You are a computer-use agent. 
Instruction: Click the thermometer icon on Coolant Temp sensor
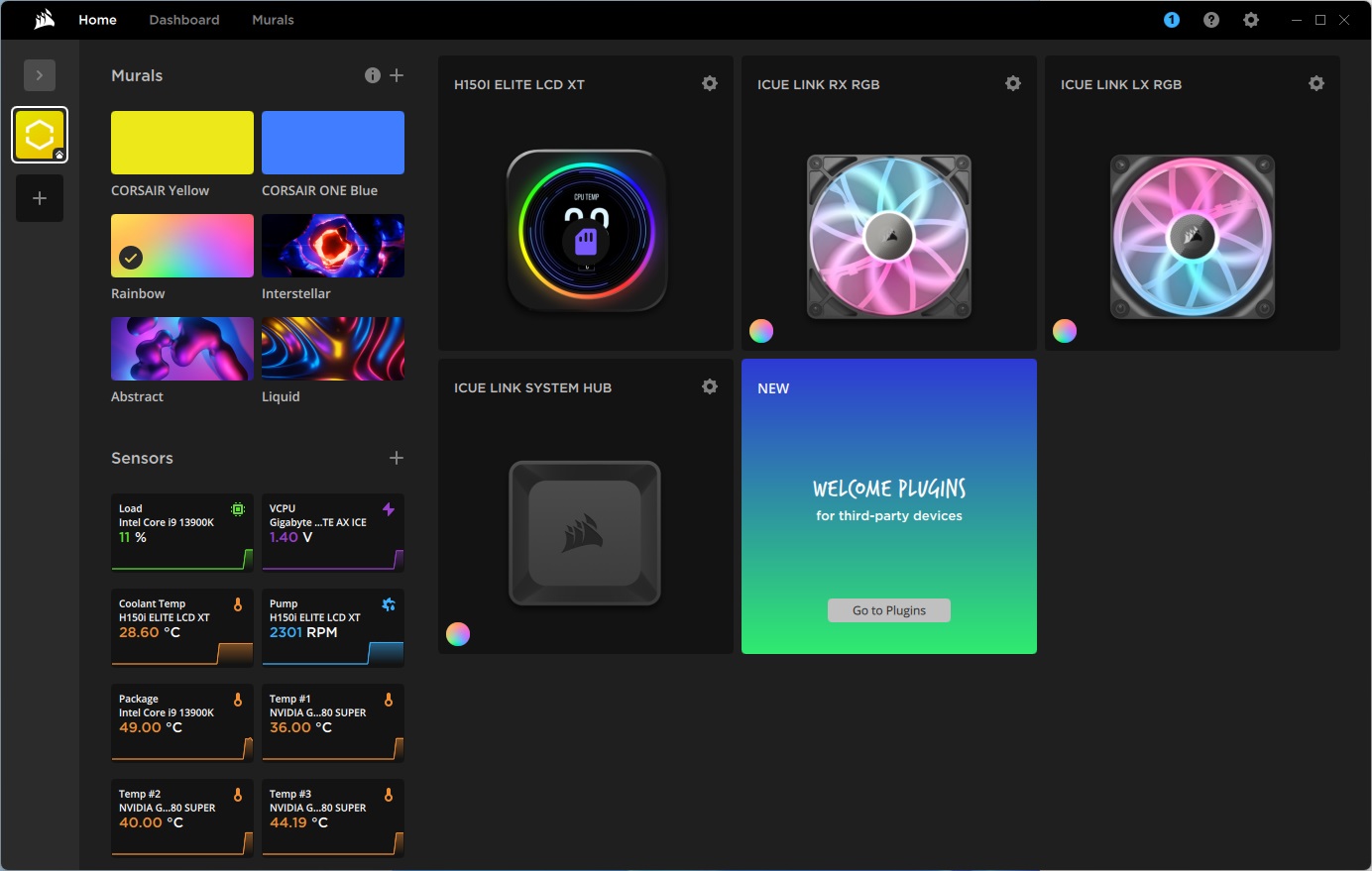(x=238, y=604)
